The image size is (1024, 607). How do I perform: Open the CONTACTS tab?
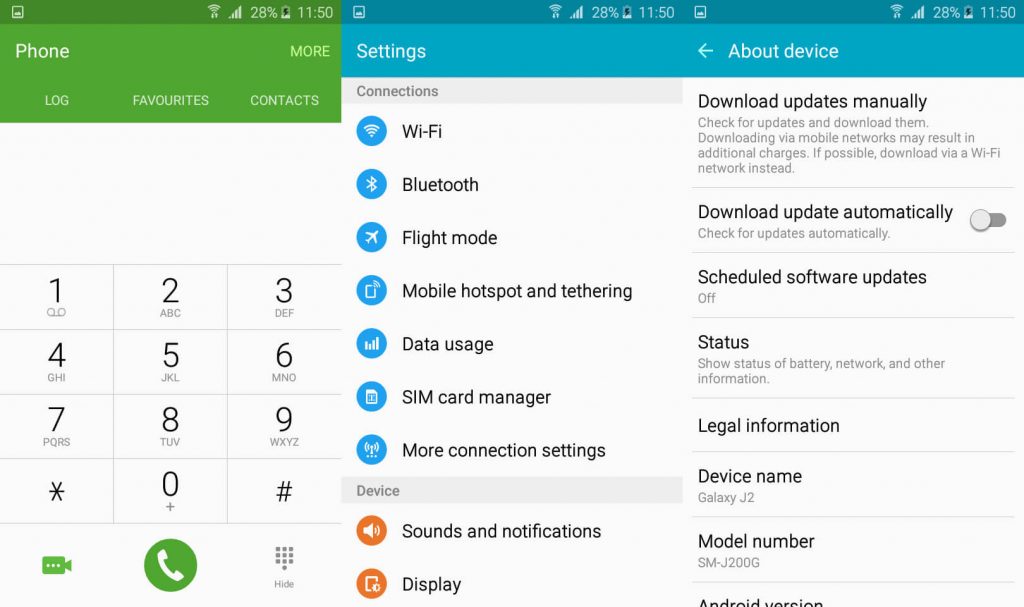pos(284,100)
